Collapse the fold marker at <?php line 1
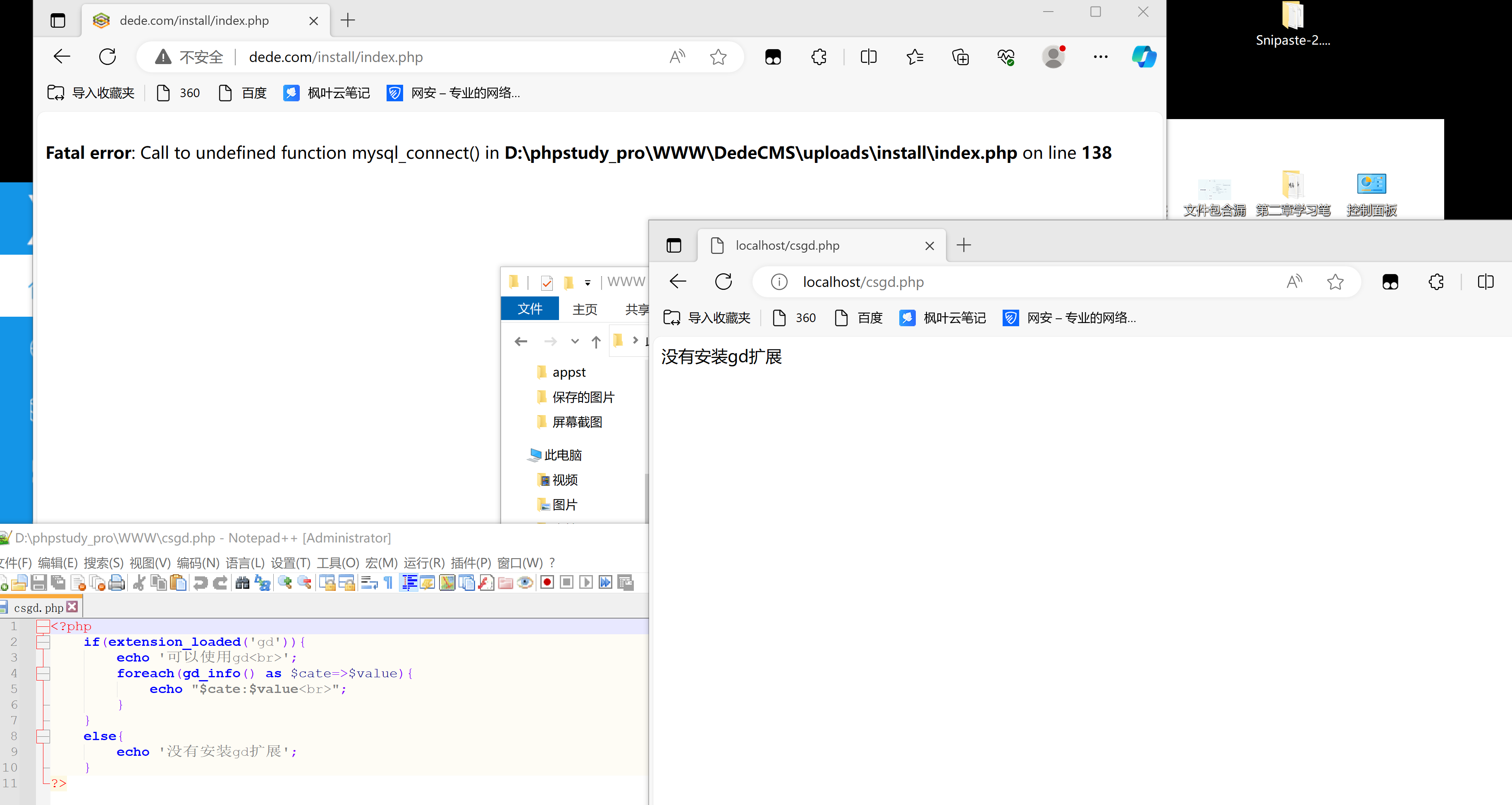The height and width of the screenshot is (805, 1512). point(43,626)
